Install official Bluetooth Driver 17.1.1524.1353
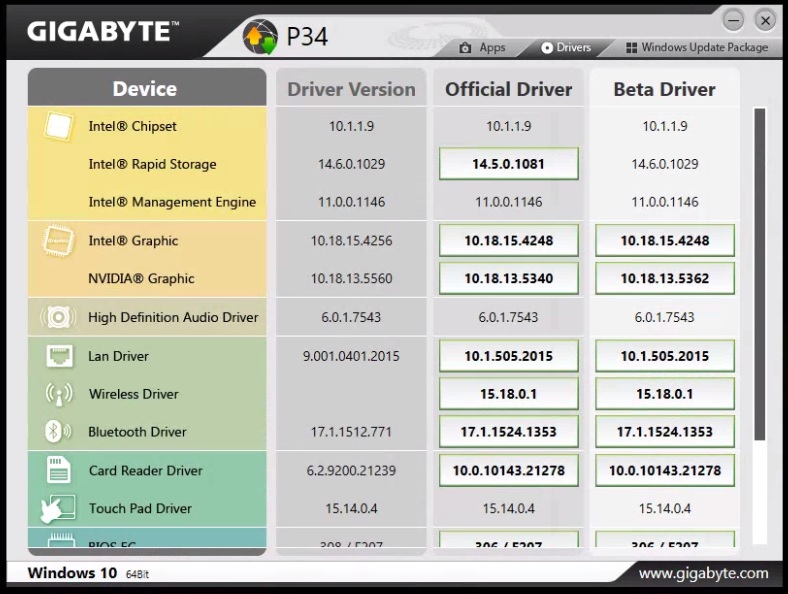This screenshot has width=788, height=594. tap(509, 432)
